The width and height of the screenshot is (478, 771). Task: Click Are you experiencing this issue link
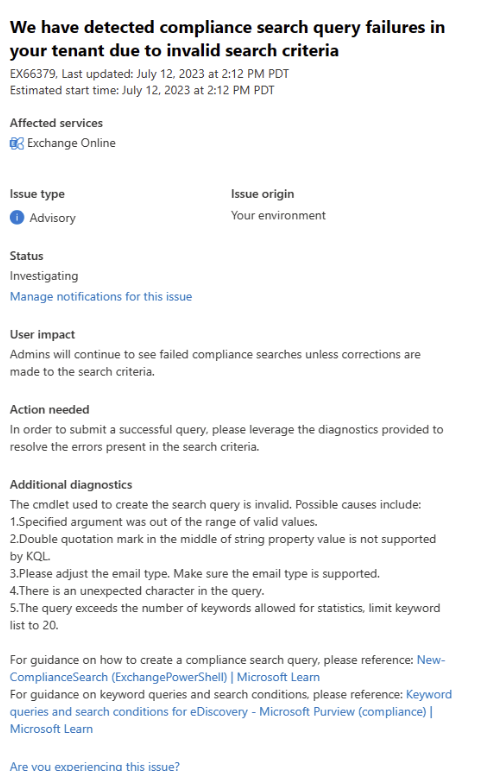[x=95, y=765]
